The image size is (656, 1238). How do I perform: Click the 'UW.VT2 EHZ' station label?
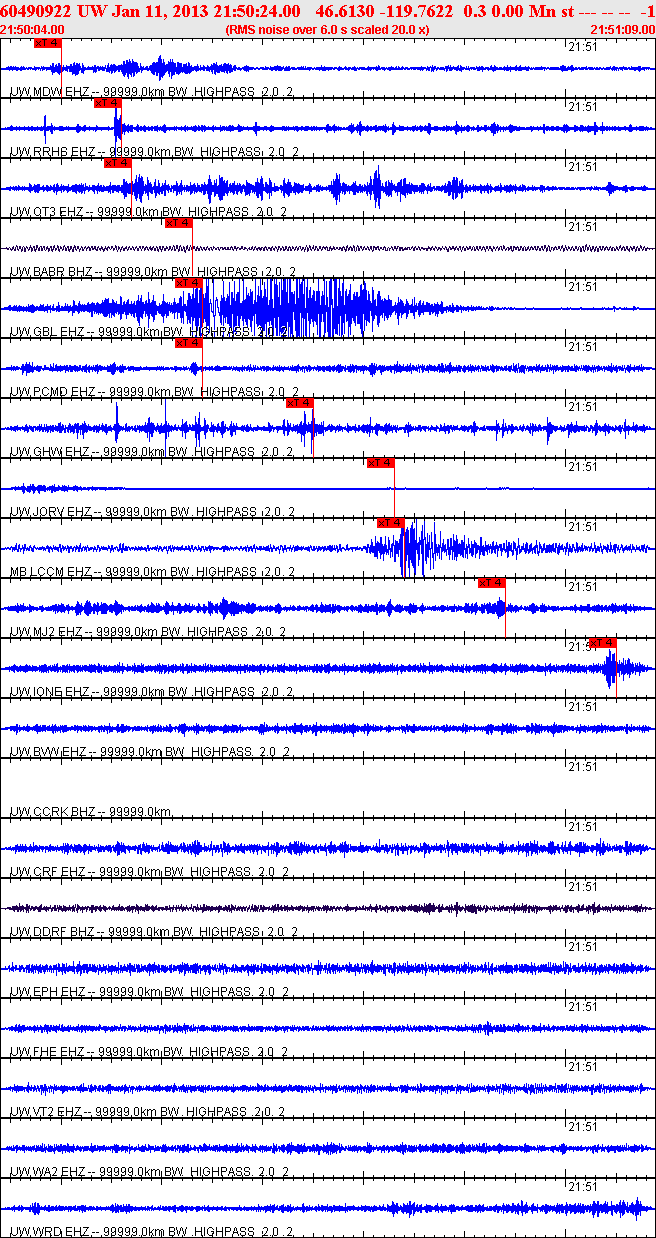coord(46,1112)
